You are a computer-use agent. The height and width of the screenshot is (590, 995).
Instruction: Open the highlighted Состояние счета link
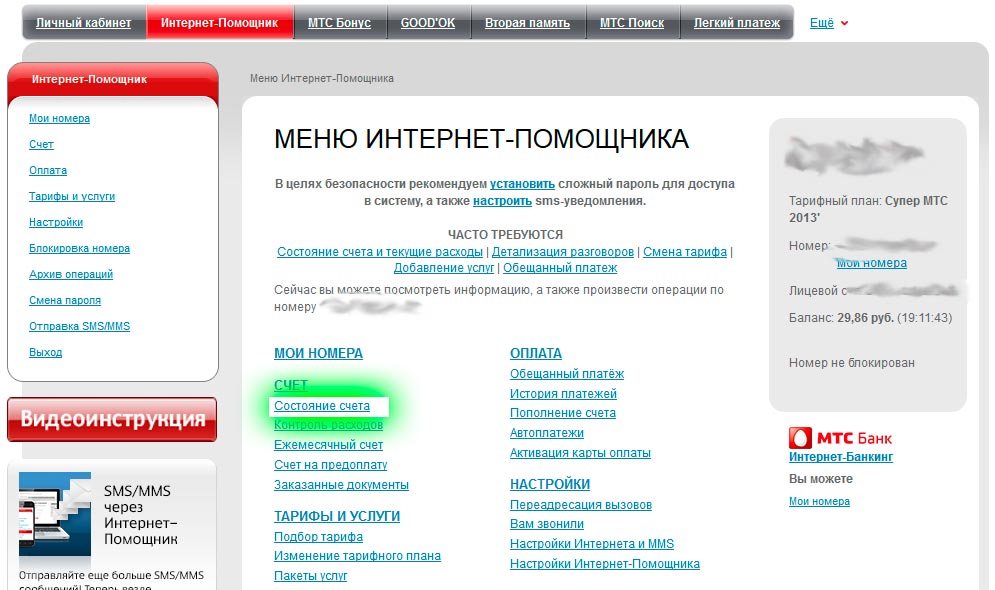322,406
